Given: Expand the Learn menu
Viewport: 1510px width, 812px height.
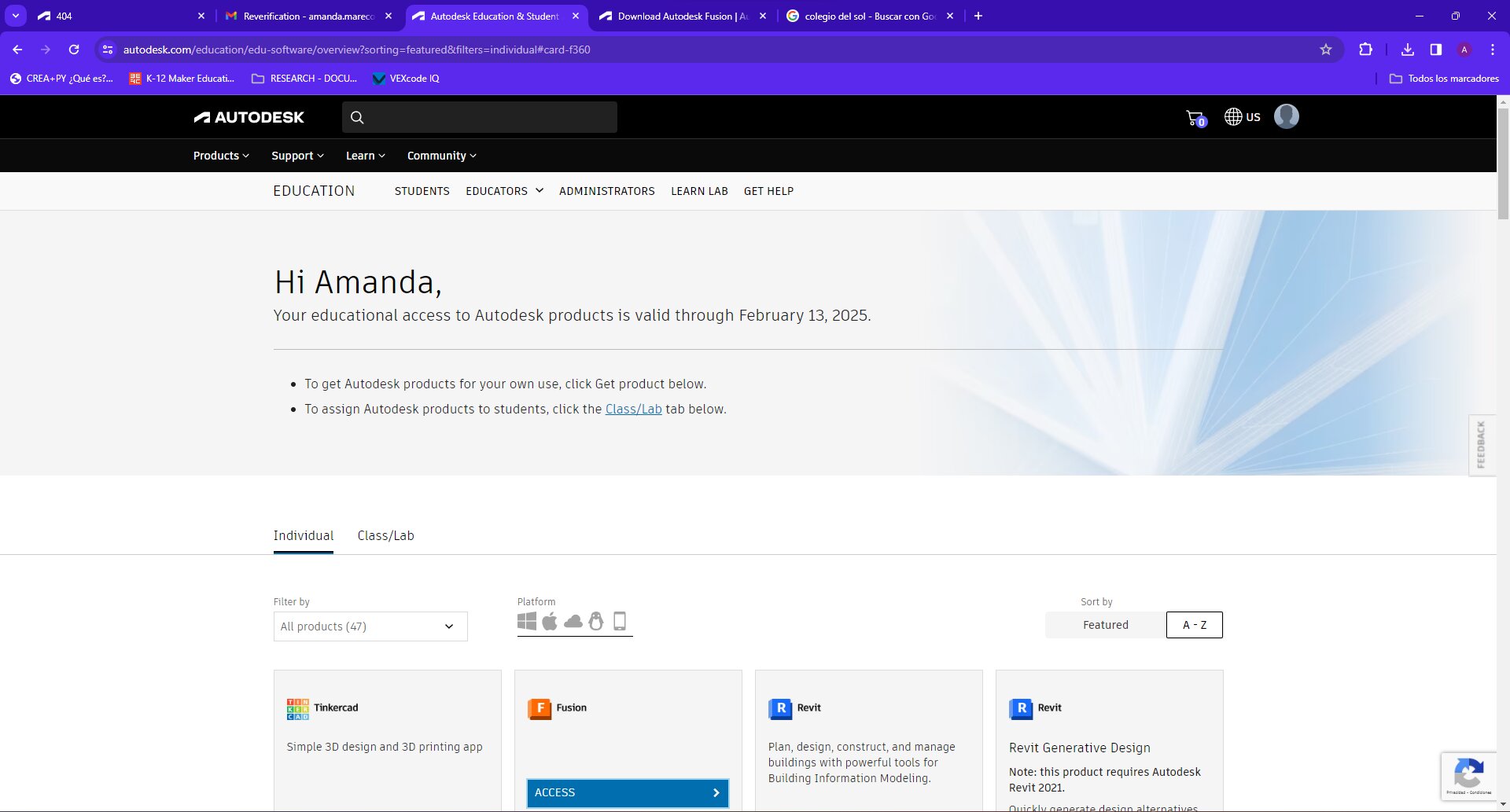Looking at the screenshot, I should [x=366, y=156].
